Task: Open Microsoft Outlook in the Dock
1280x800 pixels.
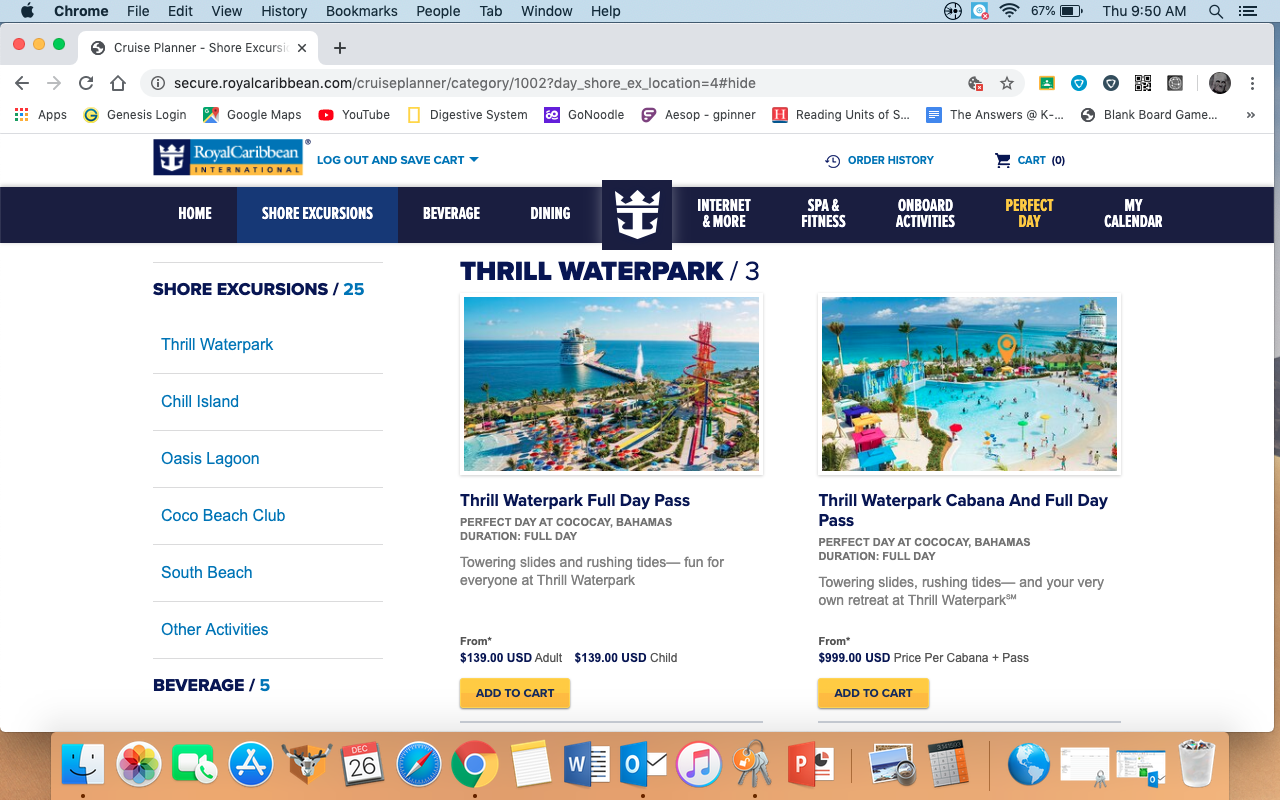Action: coord(643,765)
